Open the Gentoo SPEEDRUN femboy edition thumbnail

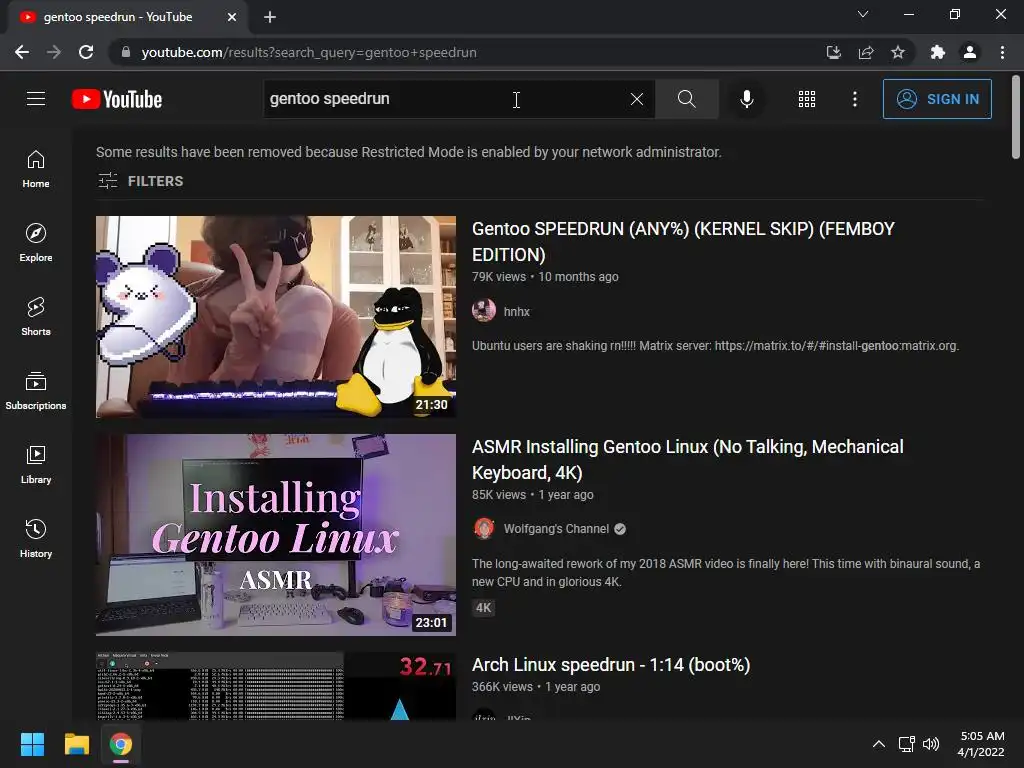(276, 317)
